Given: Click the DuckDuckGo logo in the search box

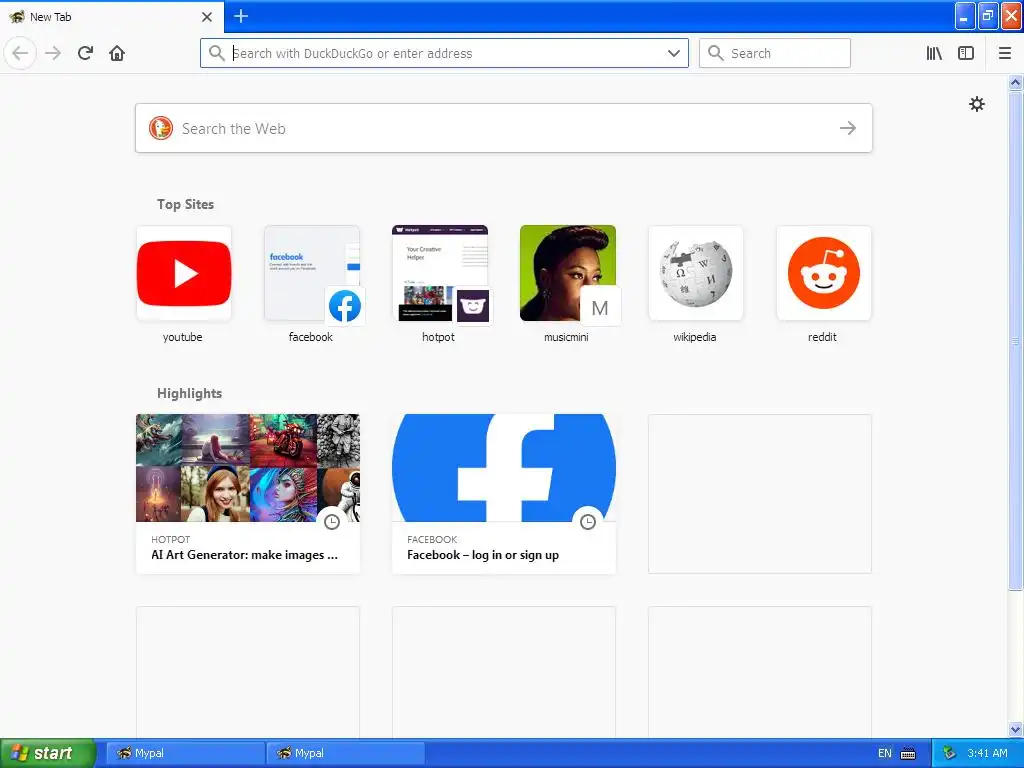Looking at the screenshot, I should 161,128.
